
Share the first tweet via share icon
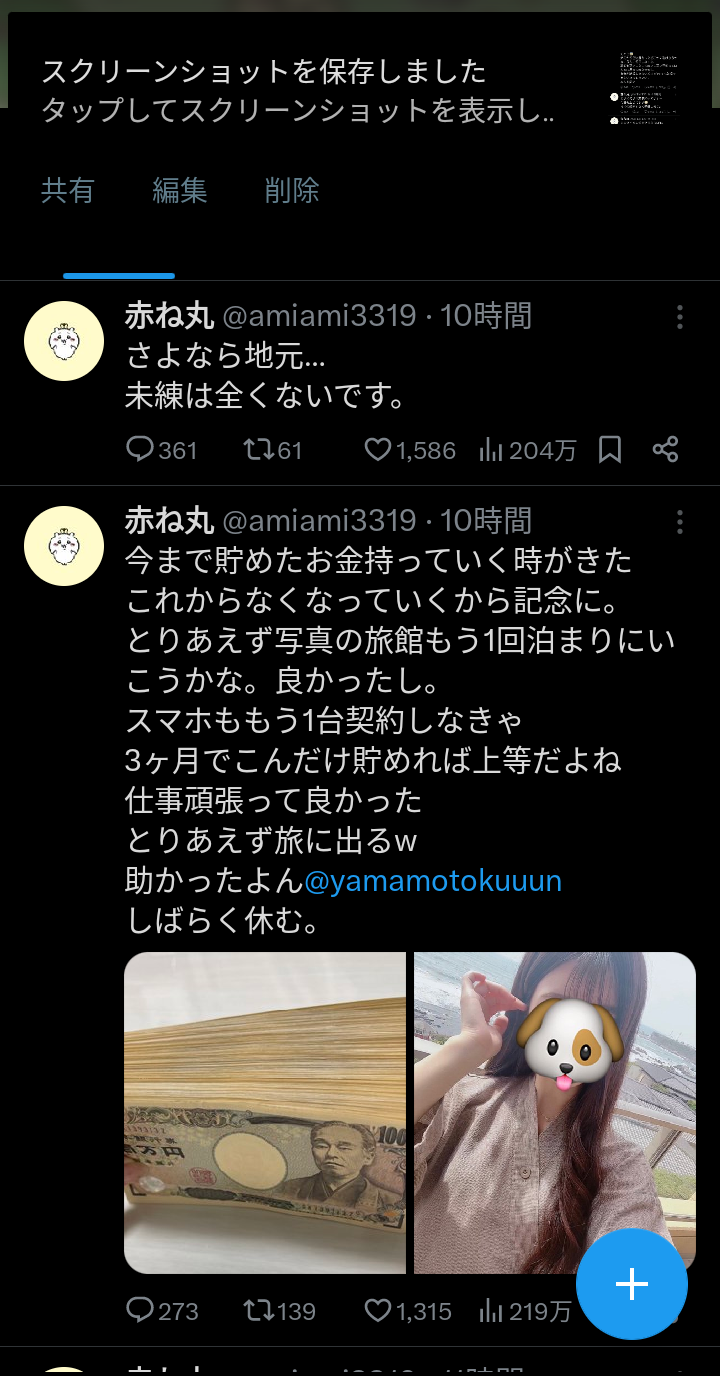[x=666, y=450]
